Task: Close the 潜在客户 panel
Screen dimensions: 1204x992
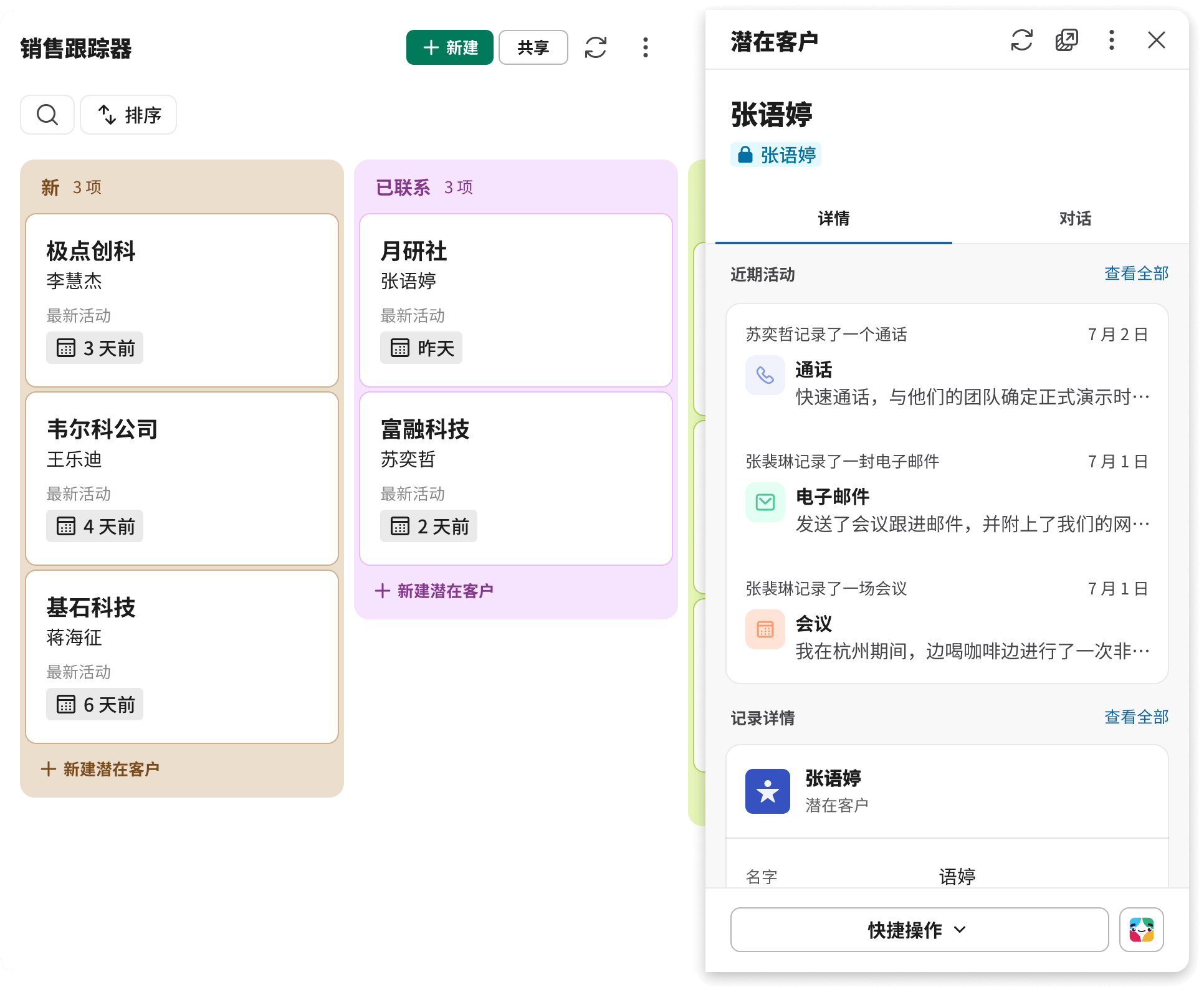Action: [1157, 41]
